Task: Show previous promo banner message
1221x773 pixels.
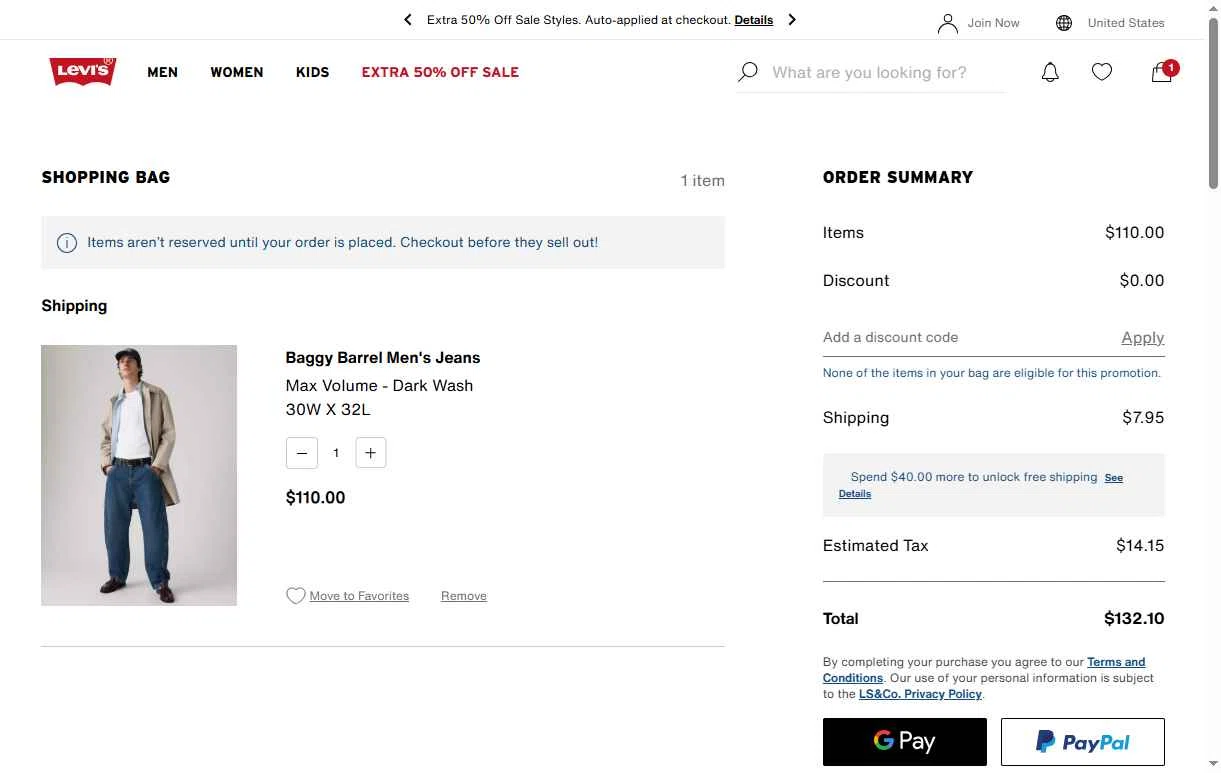Action: 408,20
